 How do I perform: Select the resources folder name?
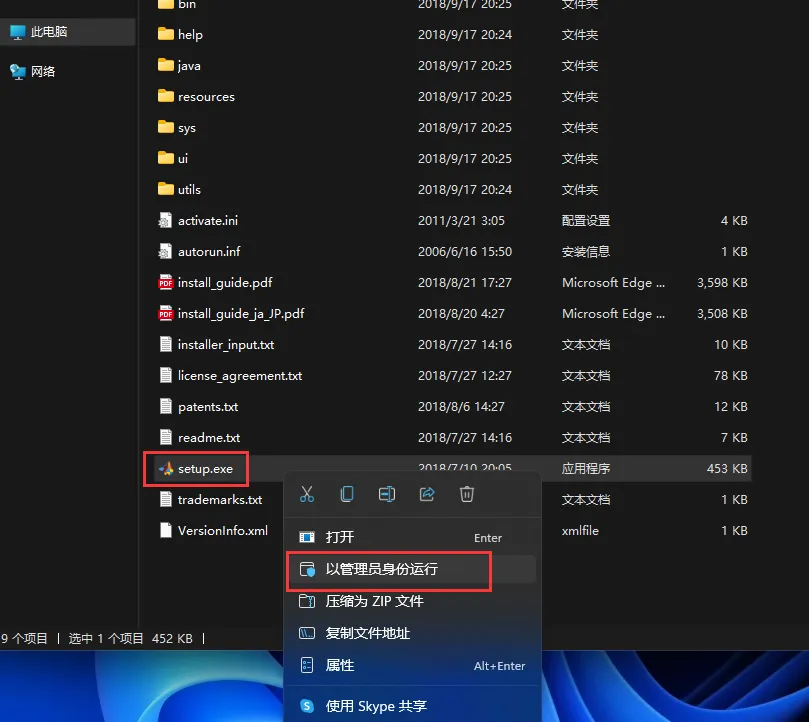206,97
